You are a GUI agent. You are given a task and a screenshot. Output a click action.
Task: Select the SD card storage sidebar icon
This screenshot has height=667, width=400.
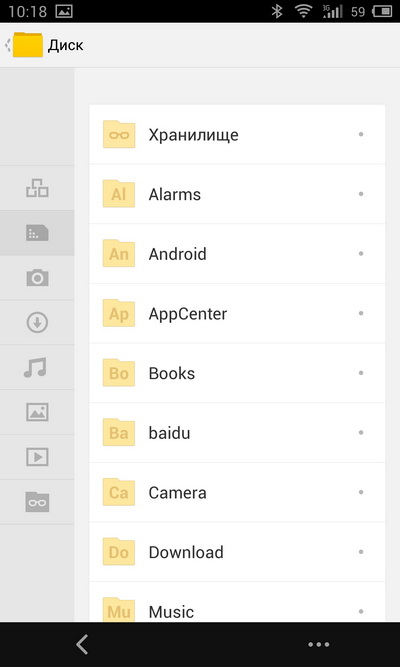[37, 233]
